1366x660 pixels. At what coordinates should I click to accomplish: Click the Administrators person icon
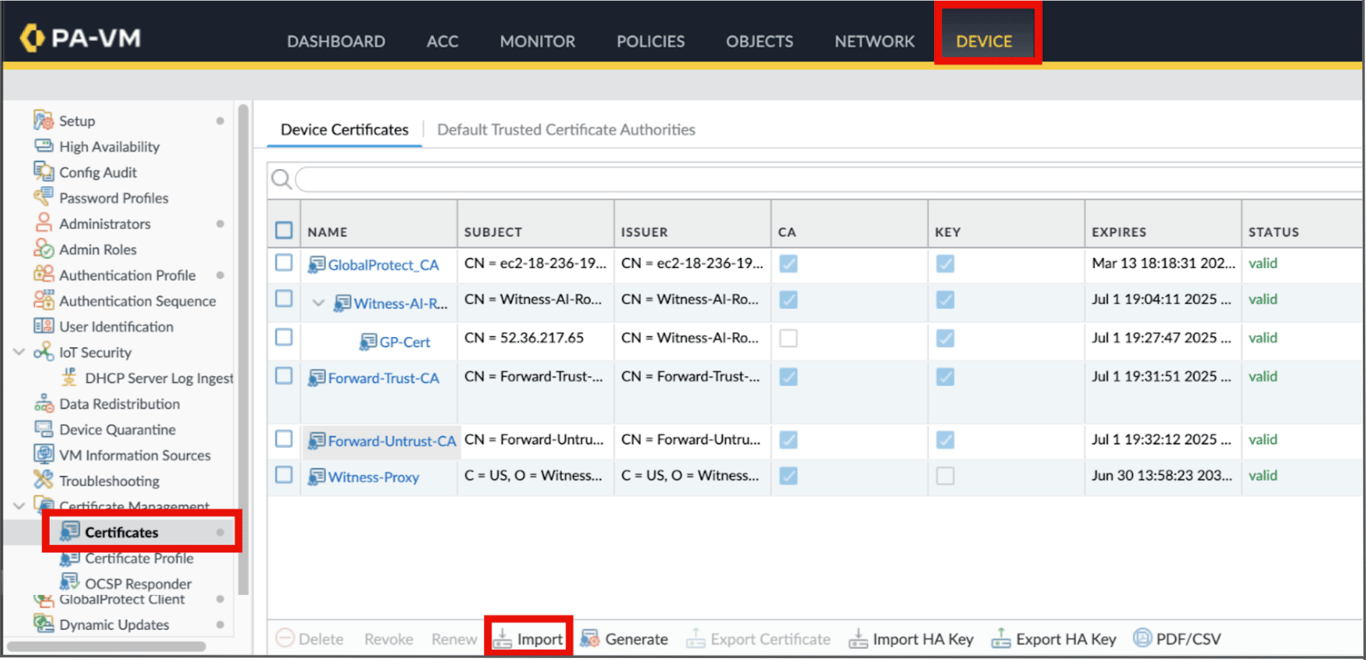[x=43, y=224]
